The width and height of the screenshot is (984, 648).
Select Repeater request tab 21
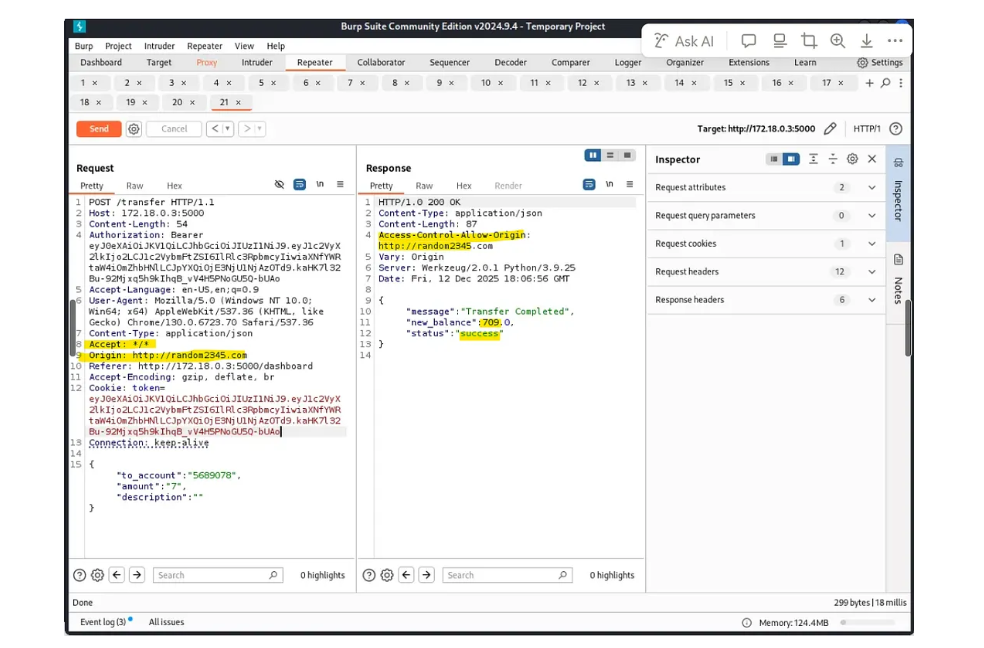point(224,102)
